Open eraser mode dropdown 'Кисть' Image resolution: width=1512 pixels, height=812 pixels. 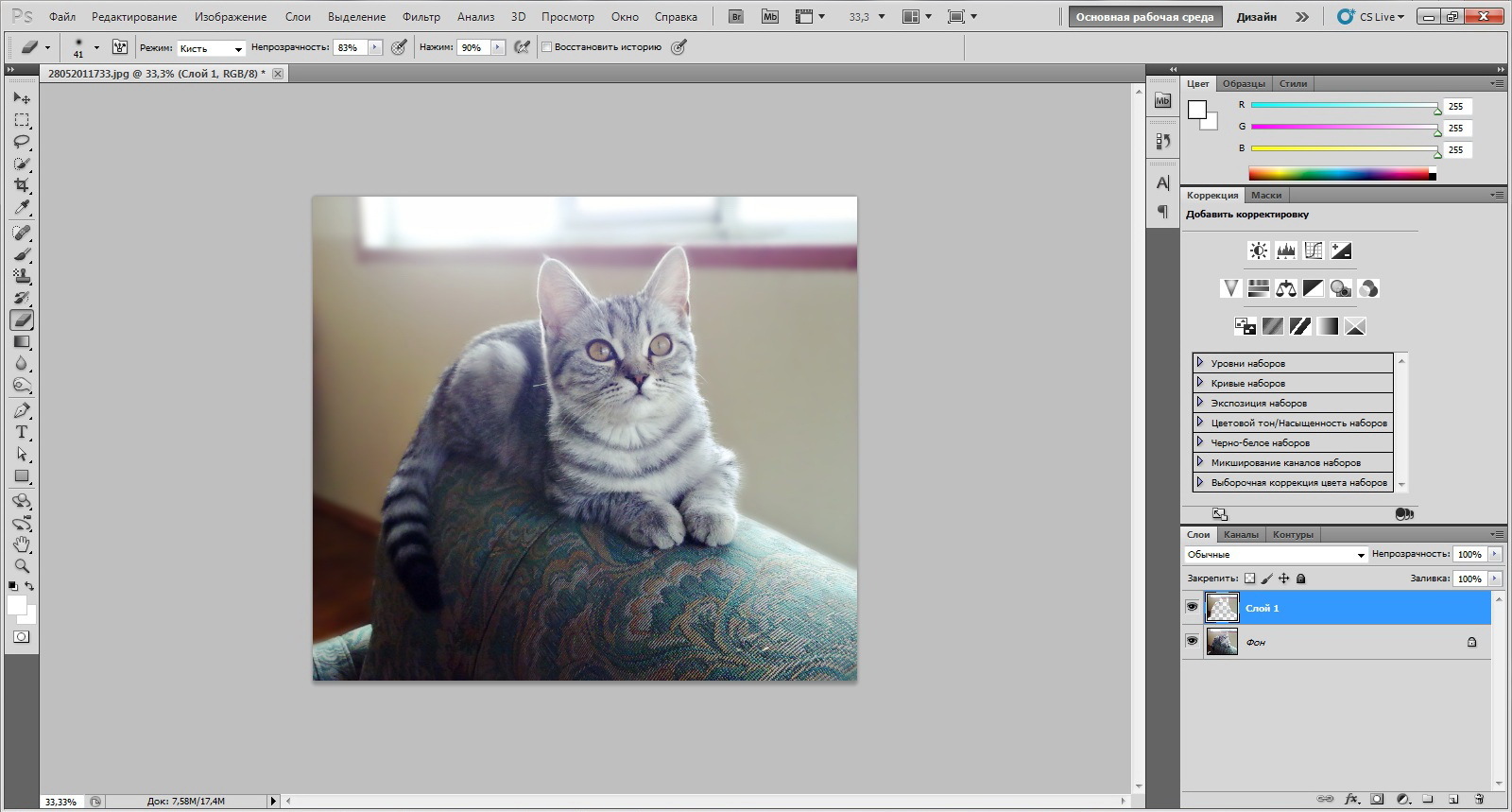[211, 48]
